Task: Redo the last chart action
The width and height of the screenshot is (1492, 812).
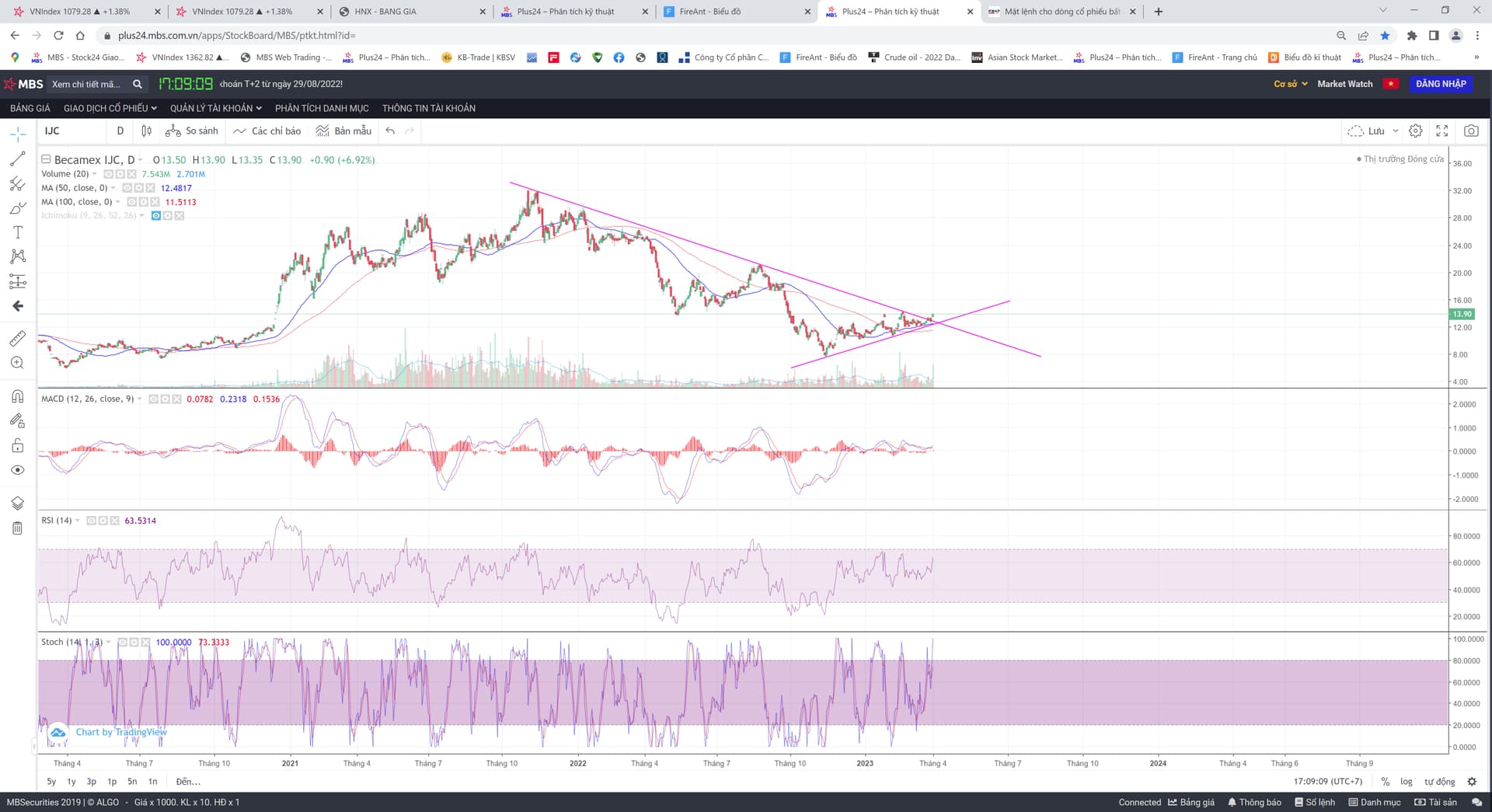Action: pyautogui.click(x=410, y=131)
